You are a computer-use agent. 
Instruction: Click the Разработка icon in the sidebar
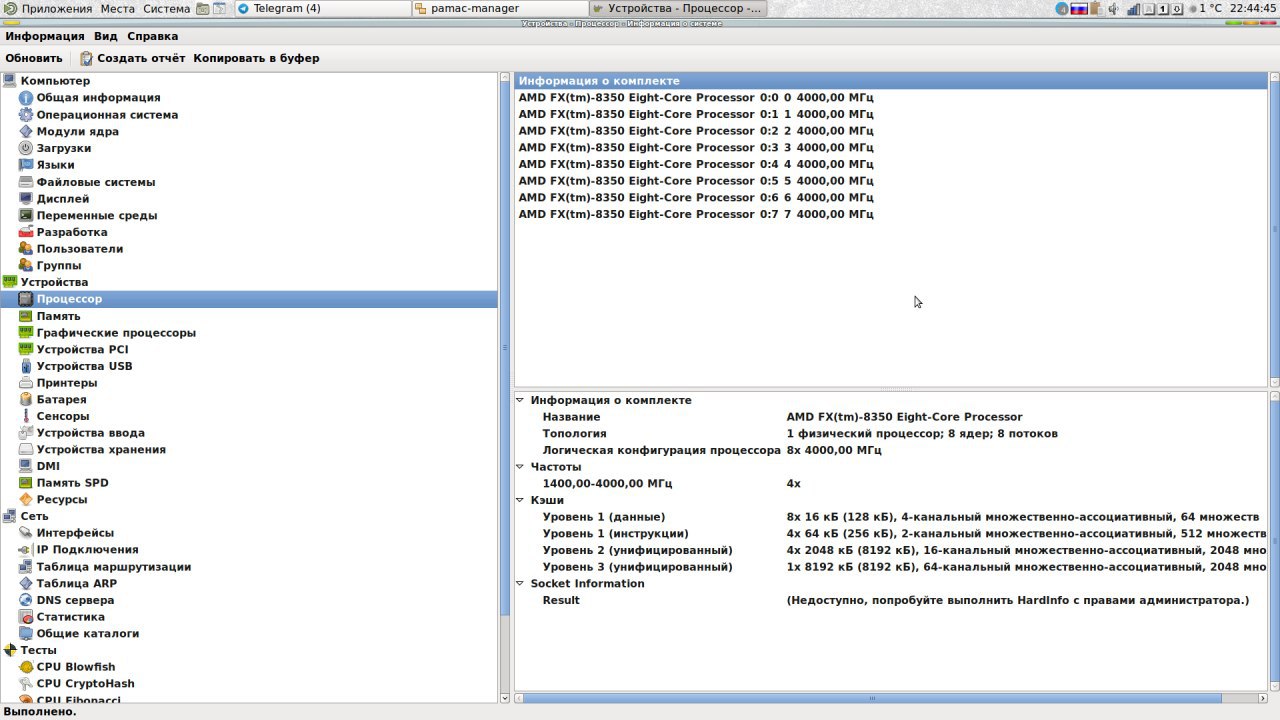(26, 232)
